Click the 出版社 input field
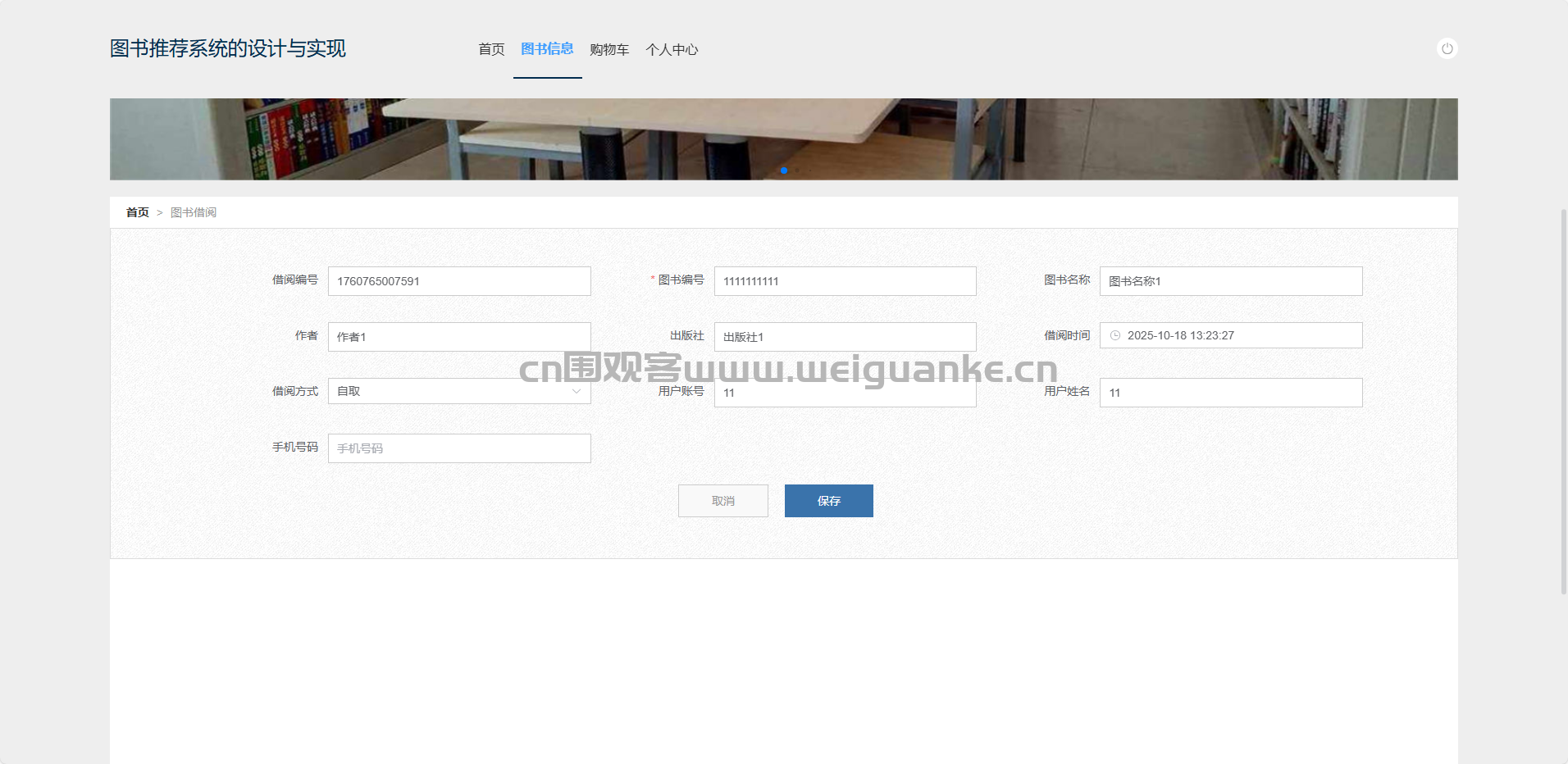The image size is (1568, 764). point(845,337)
